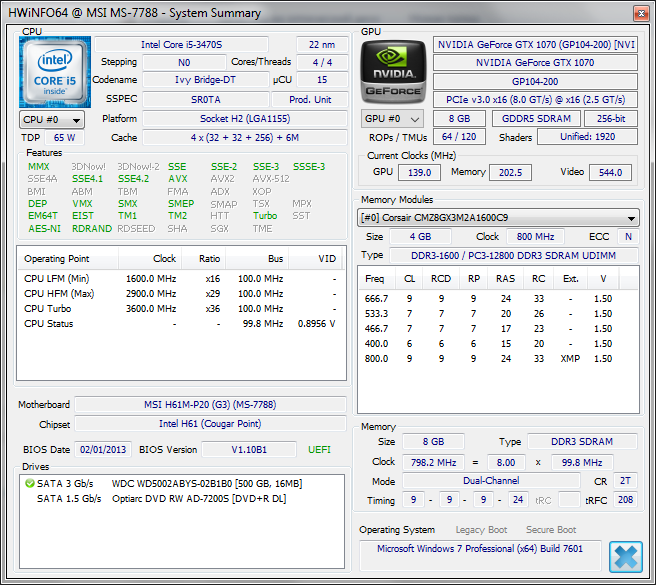Click the GP104-200 GPU chip field

click(535, 82)
